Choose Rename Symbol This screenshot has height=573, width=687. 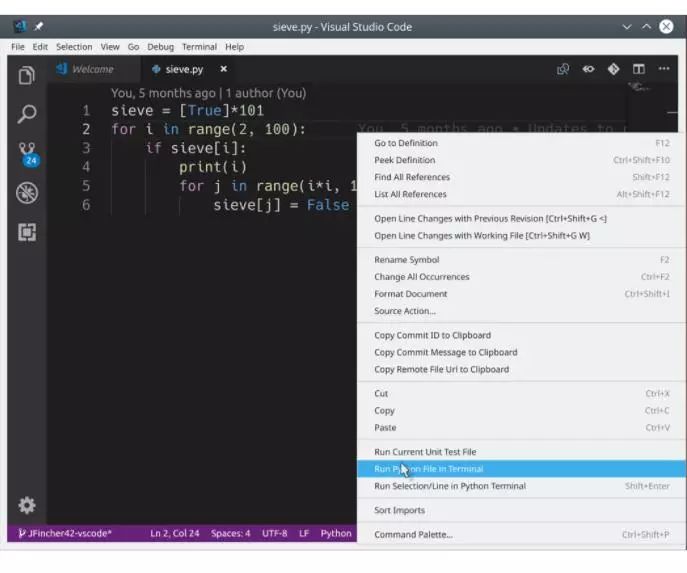point(521,260)
